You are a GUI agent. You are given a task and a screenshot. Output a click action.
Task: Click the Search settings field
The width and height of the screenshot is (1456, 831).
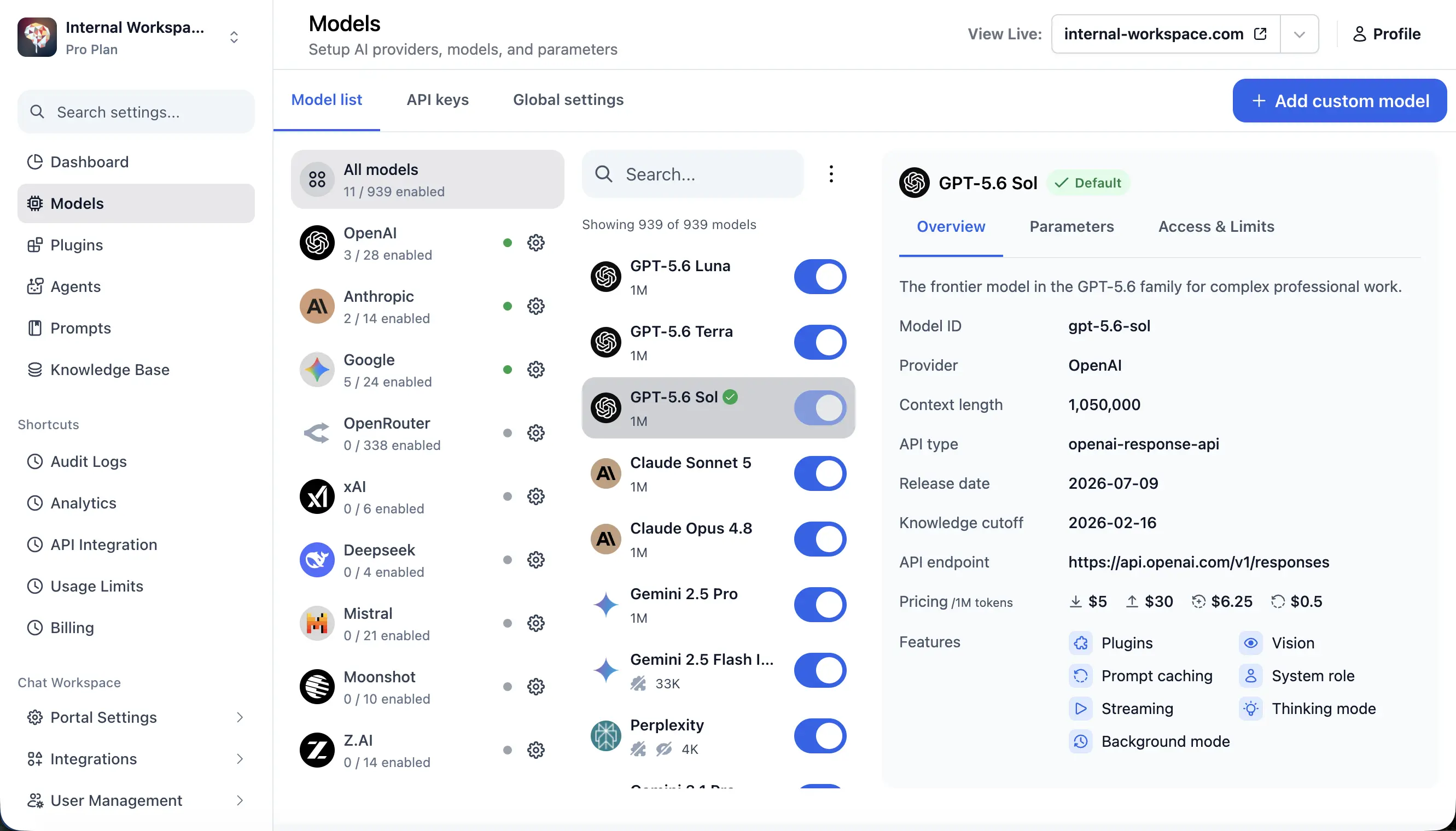pos(136,112)
